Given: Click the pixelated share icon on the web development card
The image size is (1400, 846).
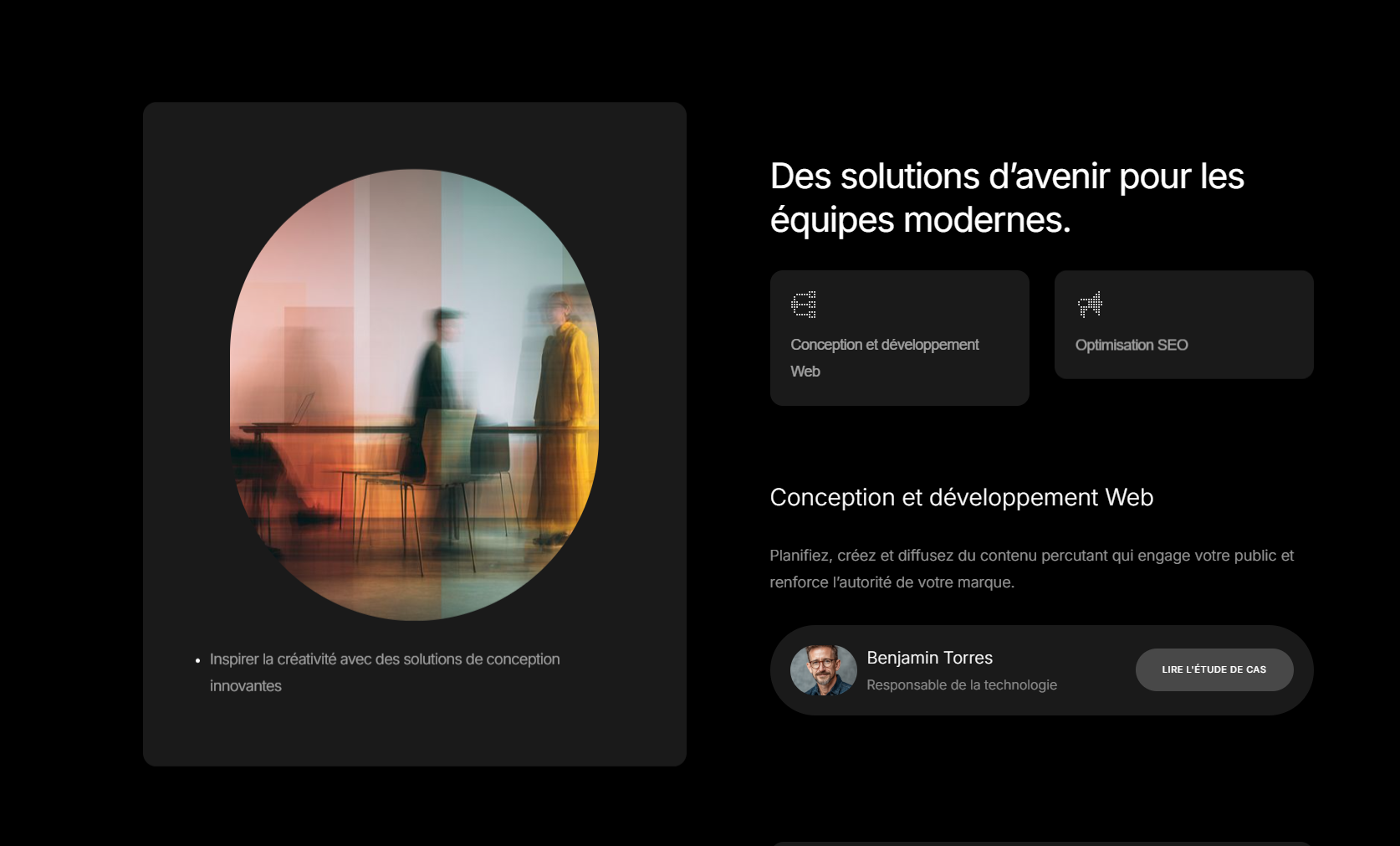Looking at the screenshot, I should coord(805,305).
